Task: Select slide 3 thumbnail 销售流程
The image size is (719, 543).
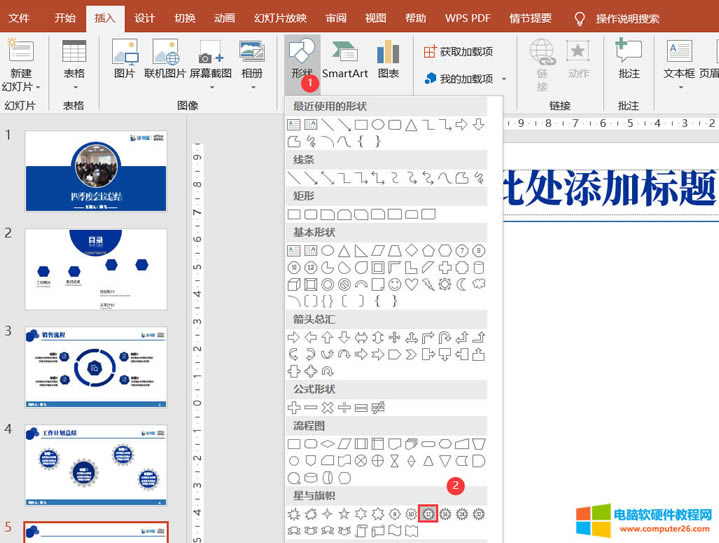Action: tap(96, 367)
